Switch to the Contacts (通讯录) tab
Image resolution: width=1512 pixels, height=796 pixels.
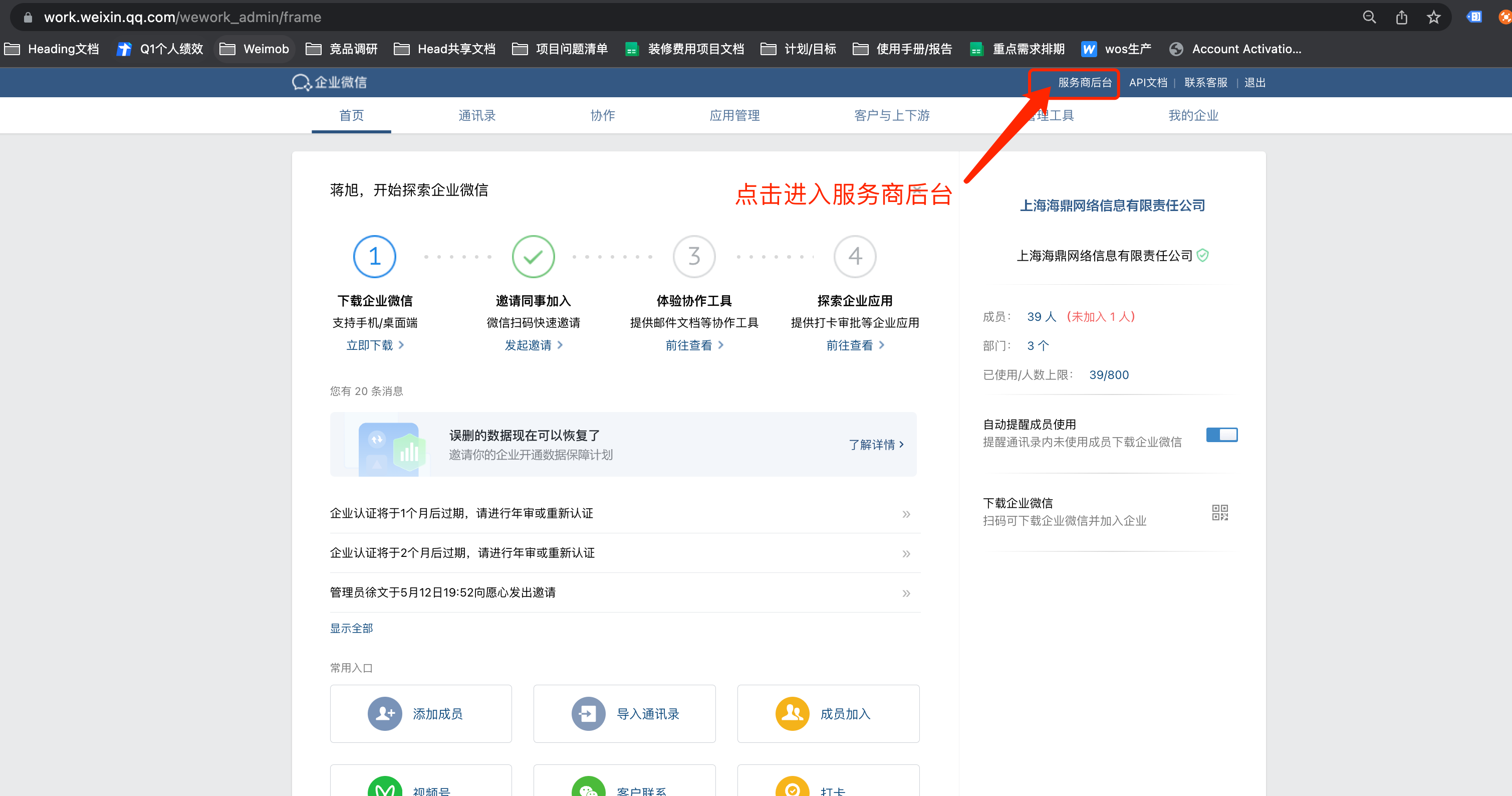pos(476,115)
